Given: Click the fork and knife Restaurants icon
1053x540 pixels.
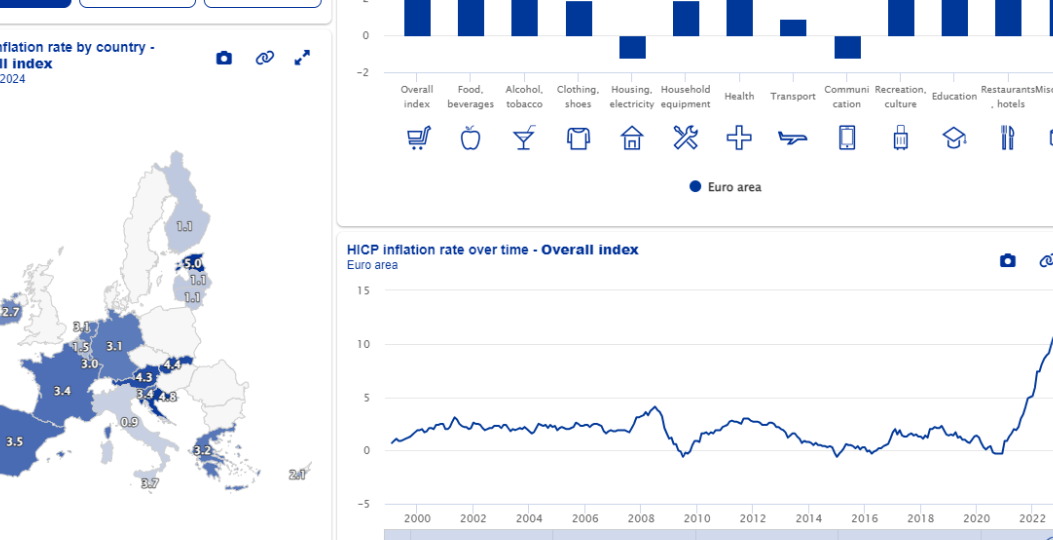Looking at the screenshot, I should [x=1008, y=138].
